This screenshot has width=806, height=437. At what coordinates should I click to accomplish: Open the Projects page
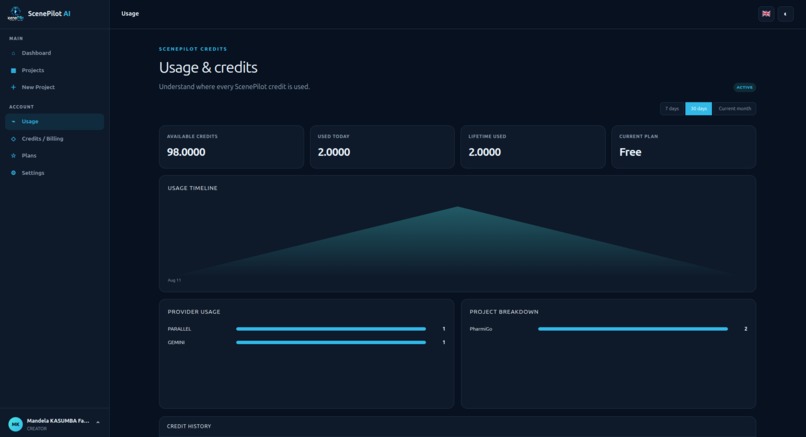pyautogui.click(x=54, y=70)
